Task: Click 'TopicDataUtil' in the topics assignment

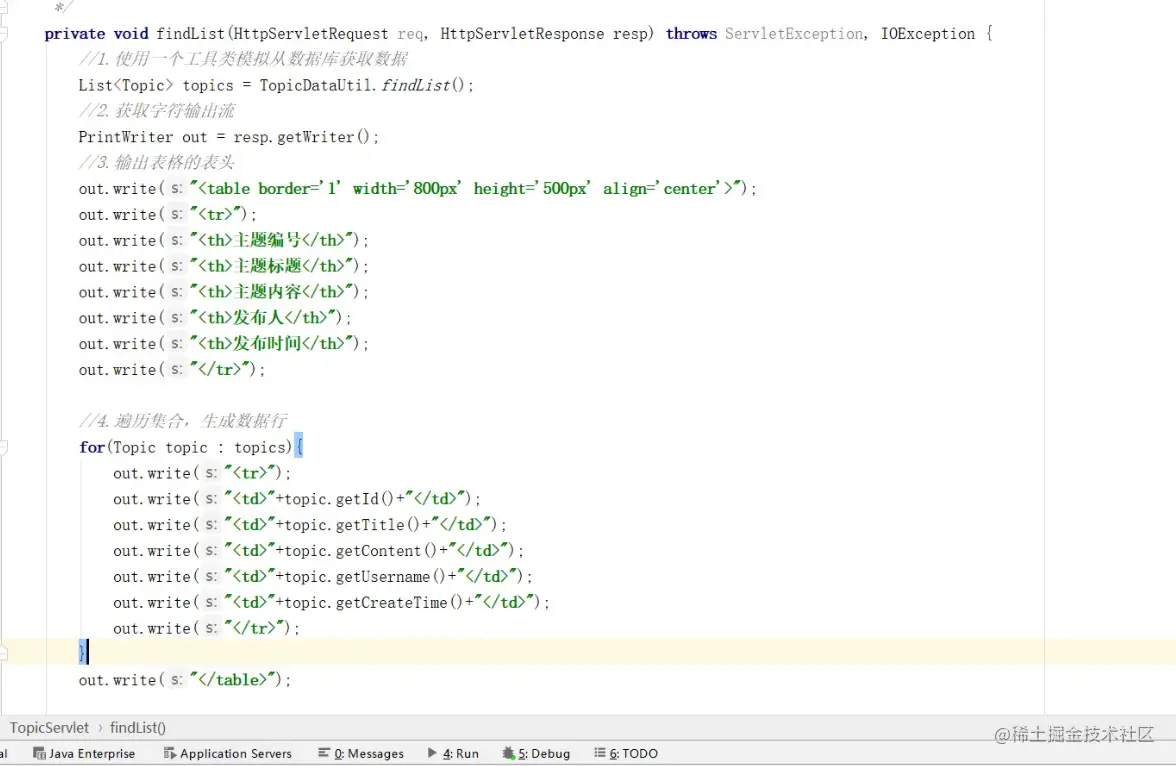Action: click(315, 86)
